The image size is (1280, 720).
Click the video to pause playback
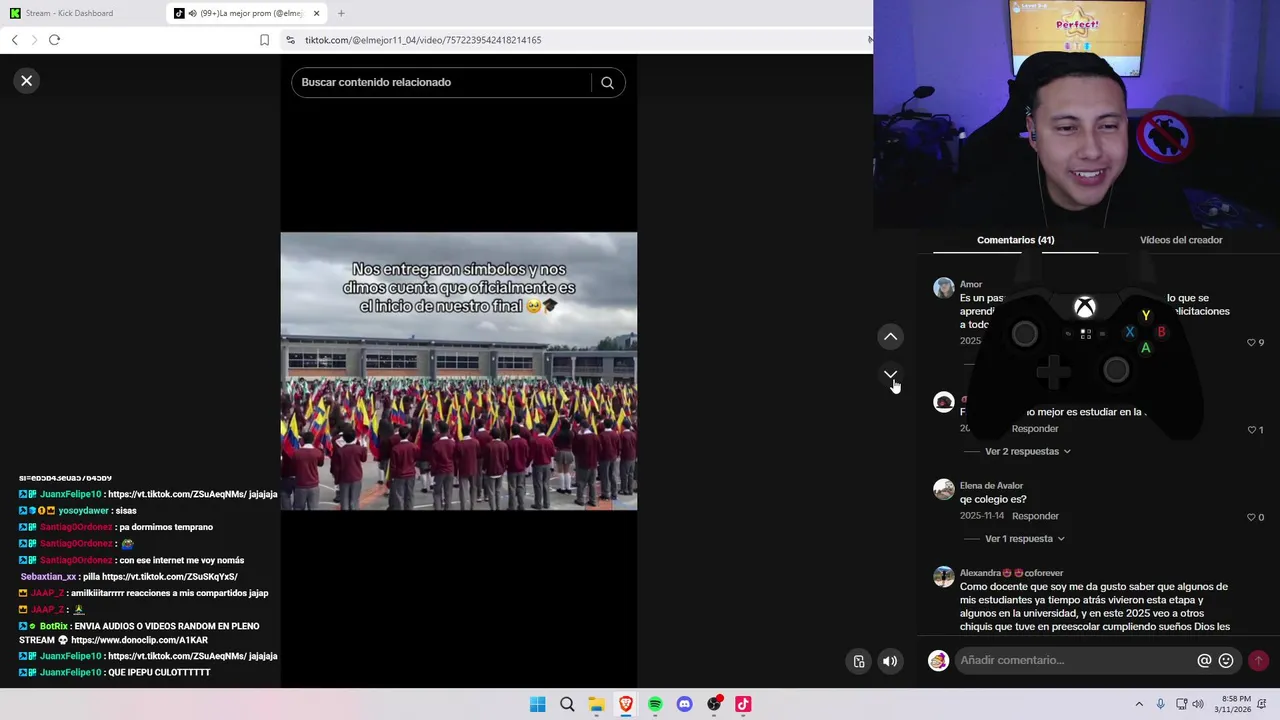coord(458,371)
